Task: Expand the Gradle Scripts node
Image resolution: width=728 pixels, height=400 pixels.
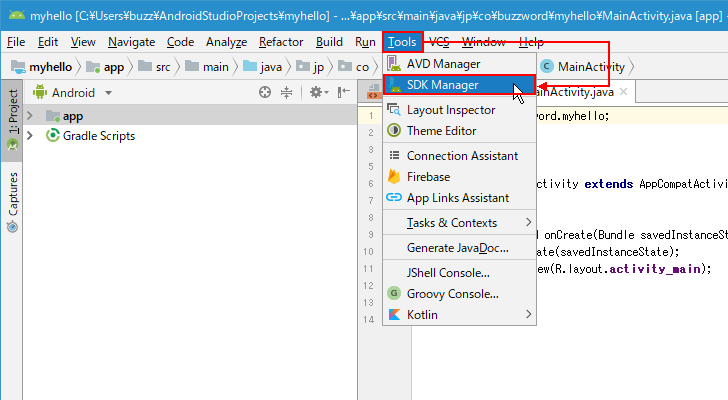Action: 30,135
